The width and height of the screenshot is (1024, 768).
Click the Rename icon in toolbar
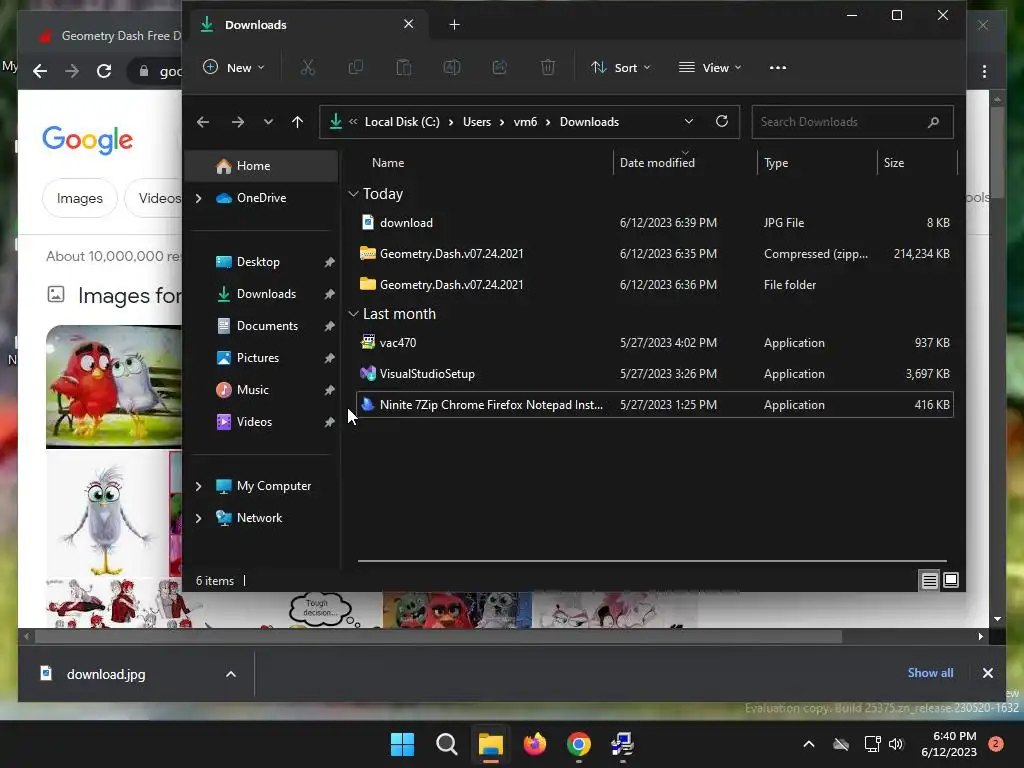[x=452, y=67]
